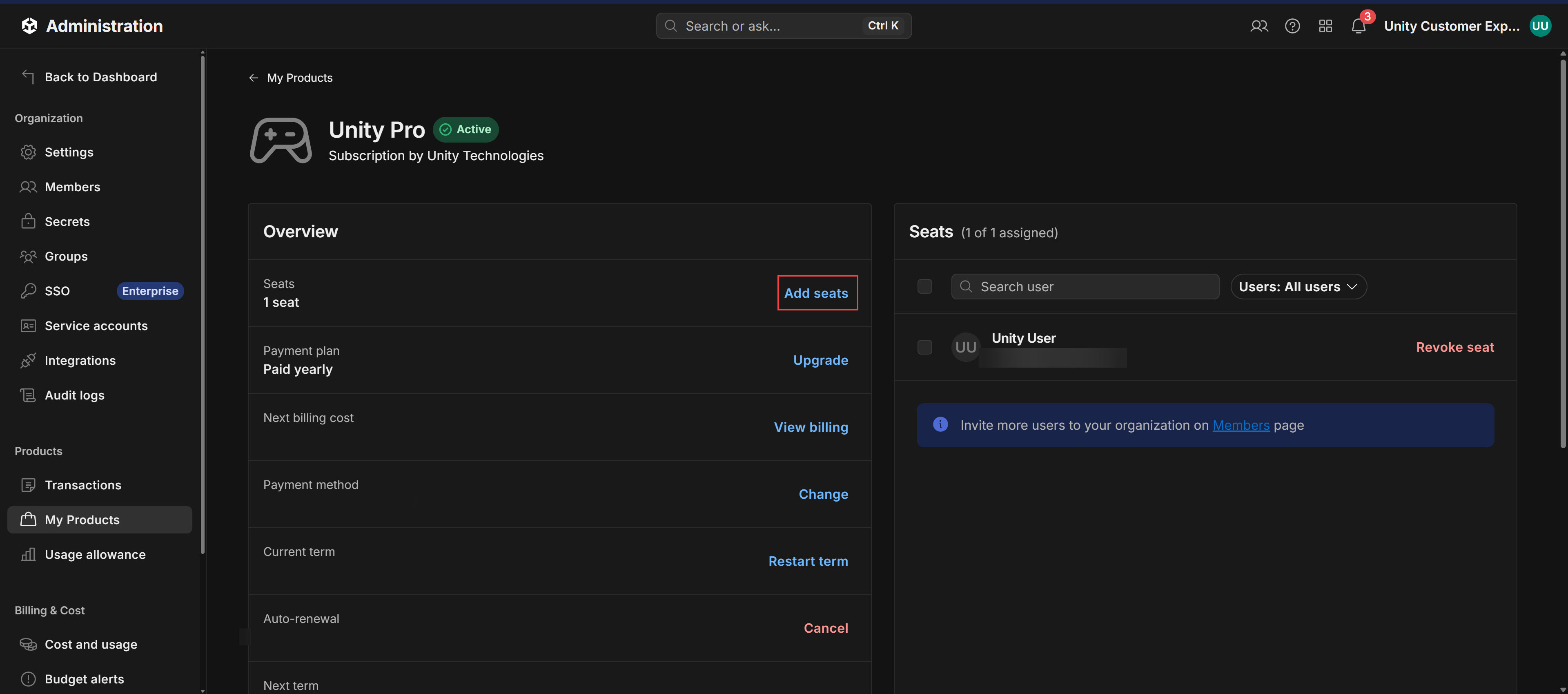Click the back arrow beside My Products breadcrumb

[253, 78]
